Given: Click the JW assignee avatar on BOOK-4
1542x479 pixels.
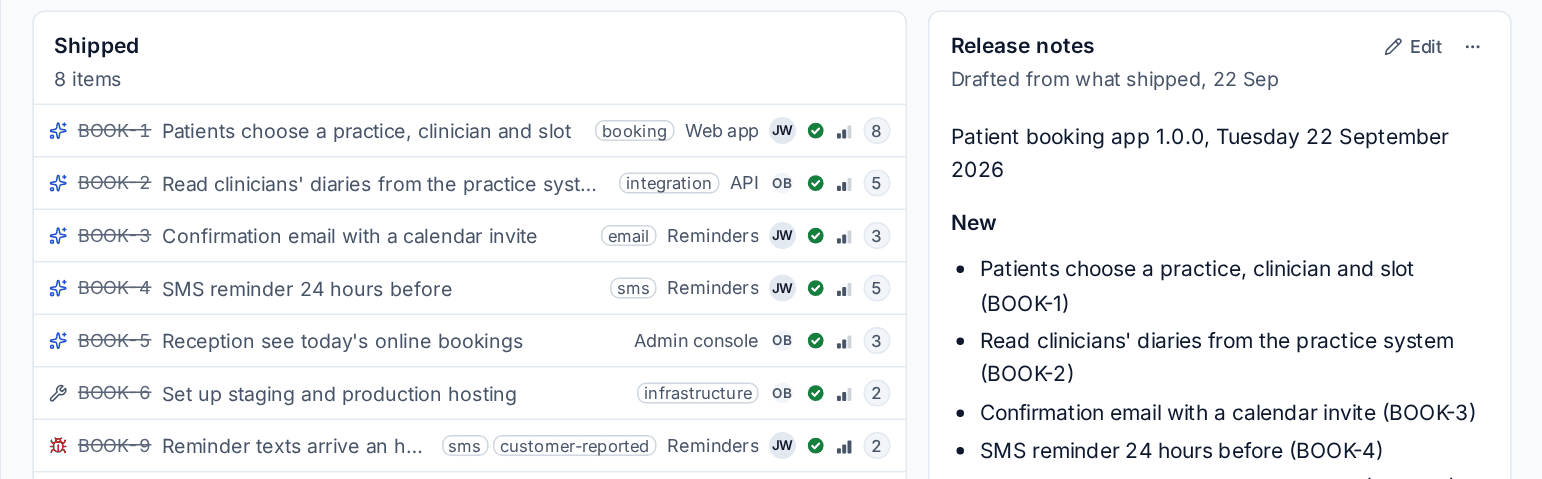Looking at the screenshot, I should (782, 288).
